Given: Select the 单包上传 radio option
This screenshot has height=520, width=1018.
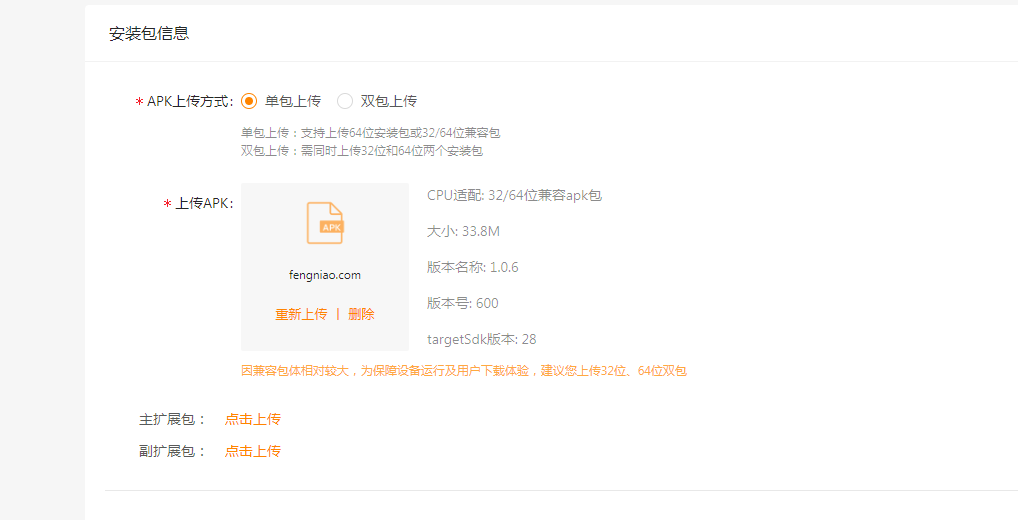Looking at the screenshot, I should pos(249,101).
